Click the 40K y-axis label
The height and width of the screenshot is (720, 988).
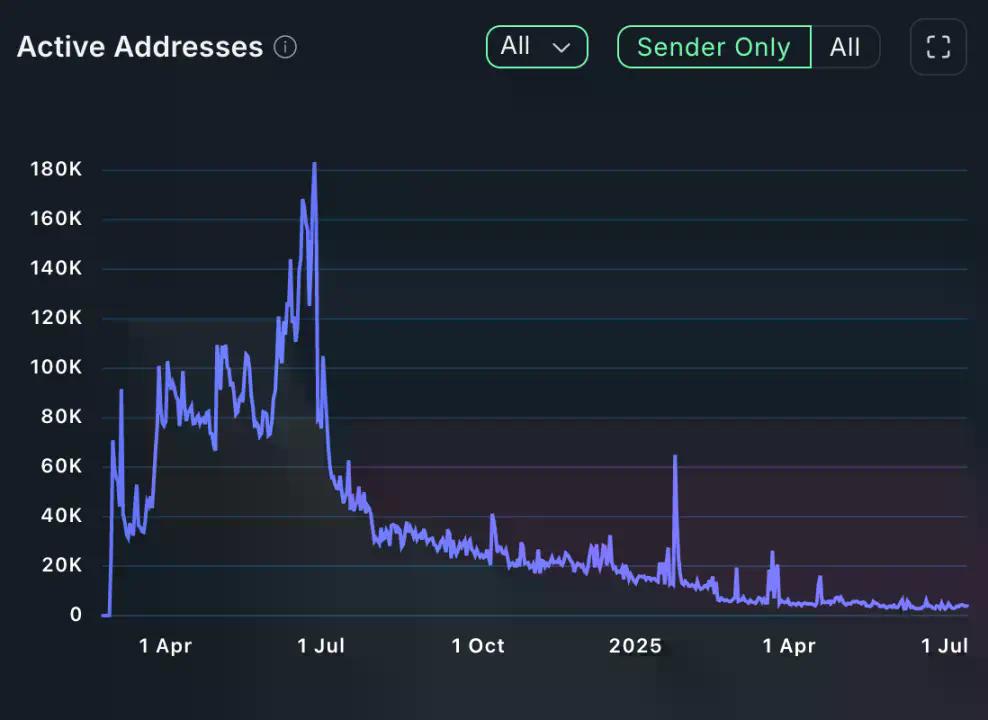(61, 515)
